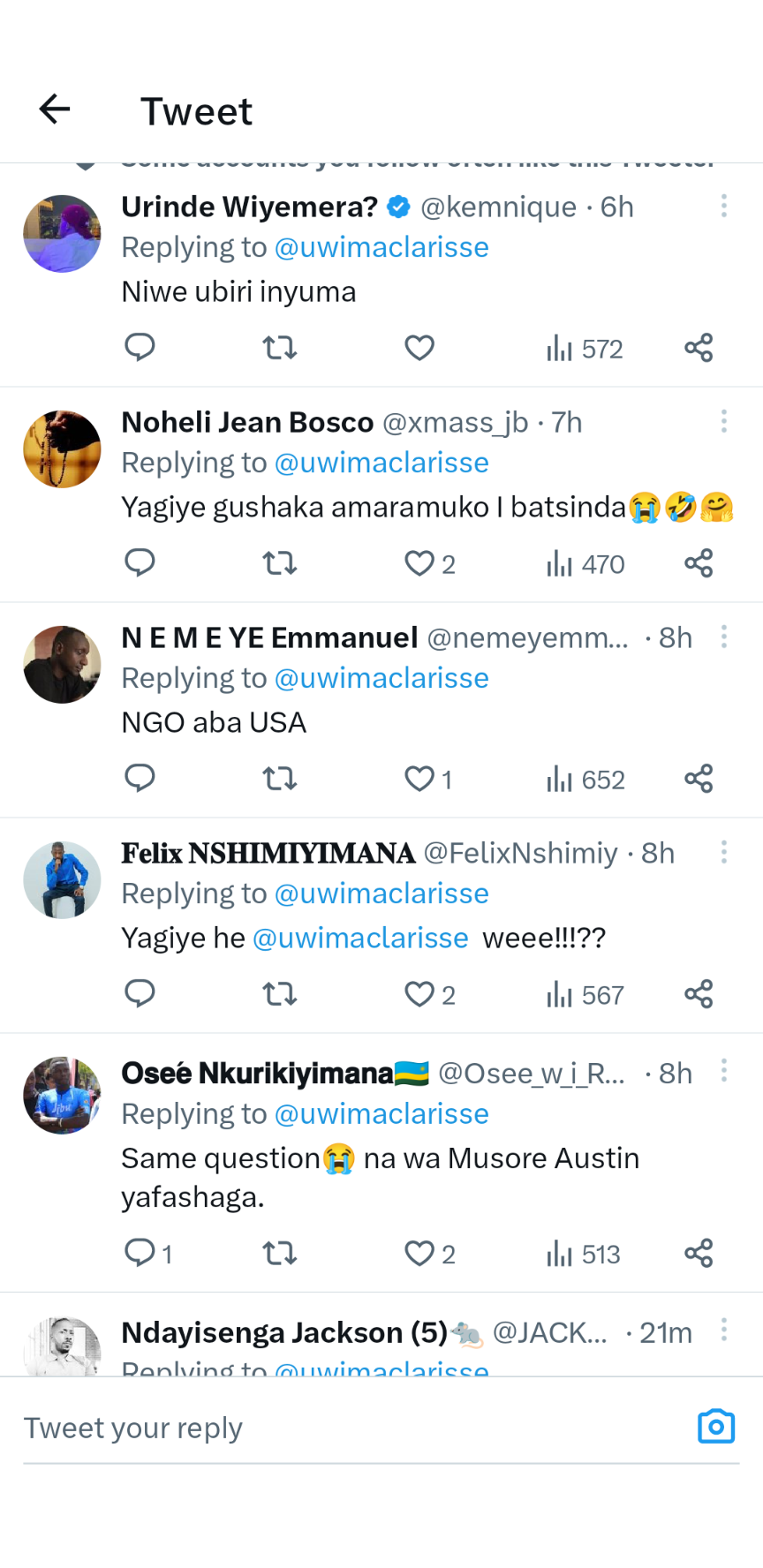Retweet Noheli Jean Bosco's reply
The height and width of the screenshot is (1568, 763).
tap(280, 563)
